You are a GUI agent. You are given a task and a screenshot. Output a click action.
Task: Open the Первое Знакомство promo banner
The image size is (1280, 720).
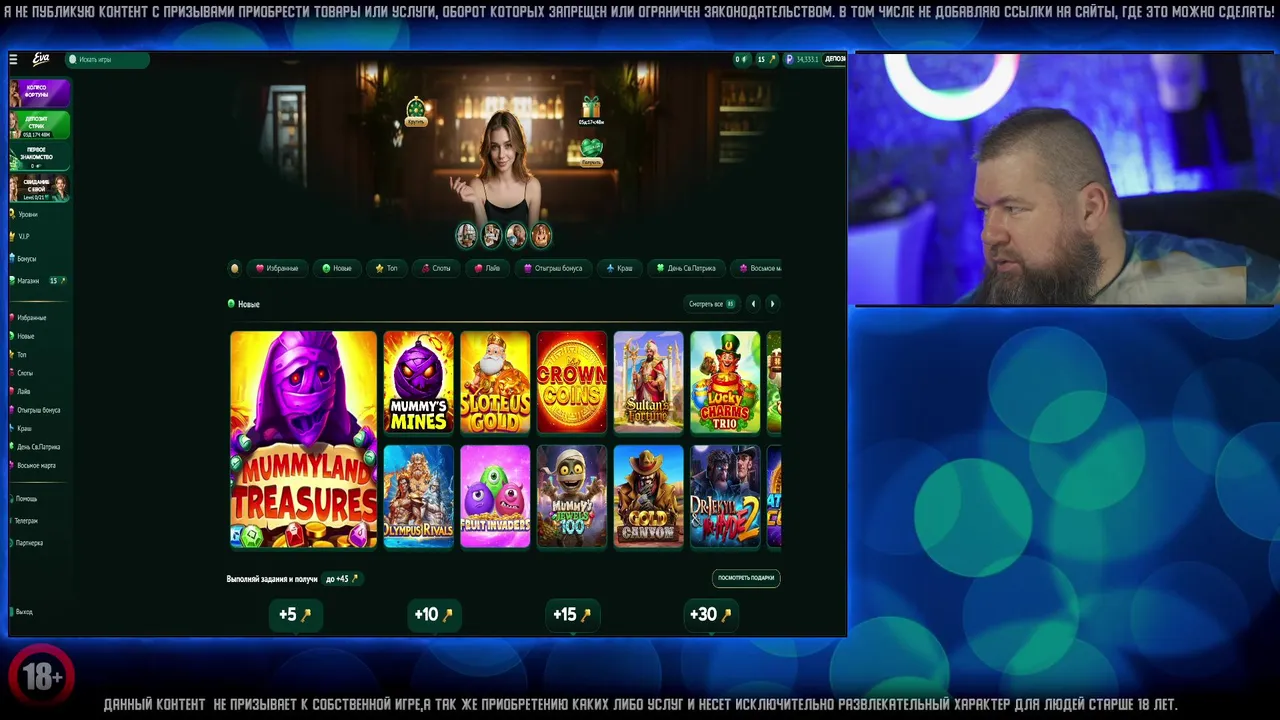tap(39, 156)
